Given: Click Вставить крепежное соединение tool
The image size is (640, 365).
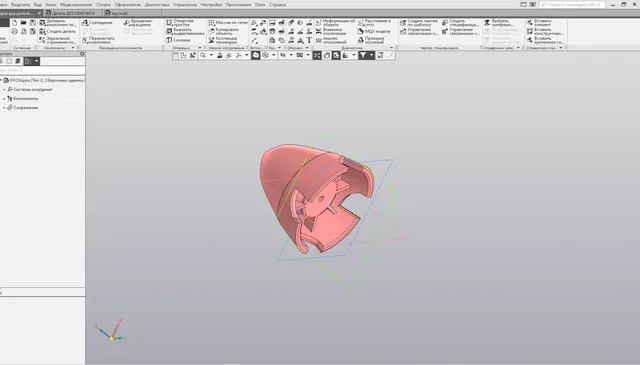Looking at the screenshot, I should coord(545,40).
